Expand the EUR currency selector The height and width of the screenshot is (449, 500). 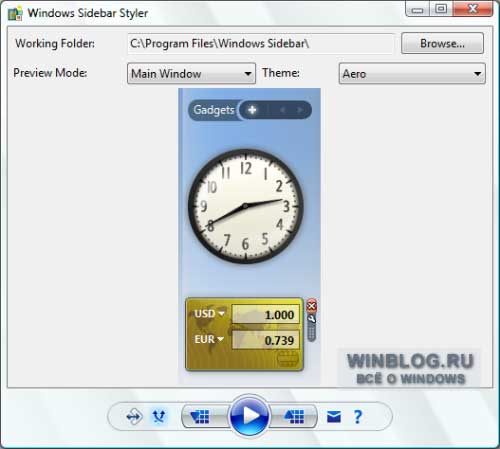click(209, 339)
